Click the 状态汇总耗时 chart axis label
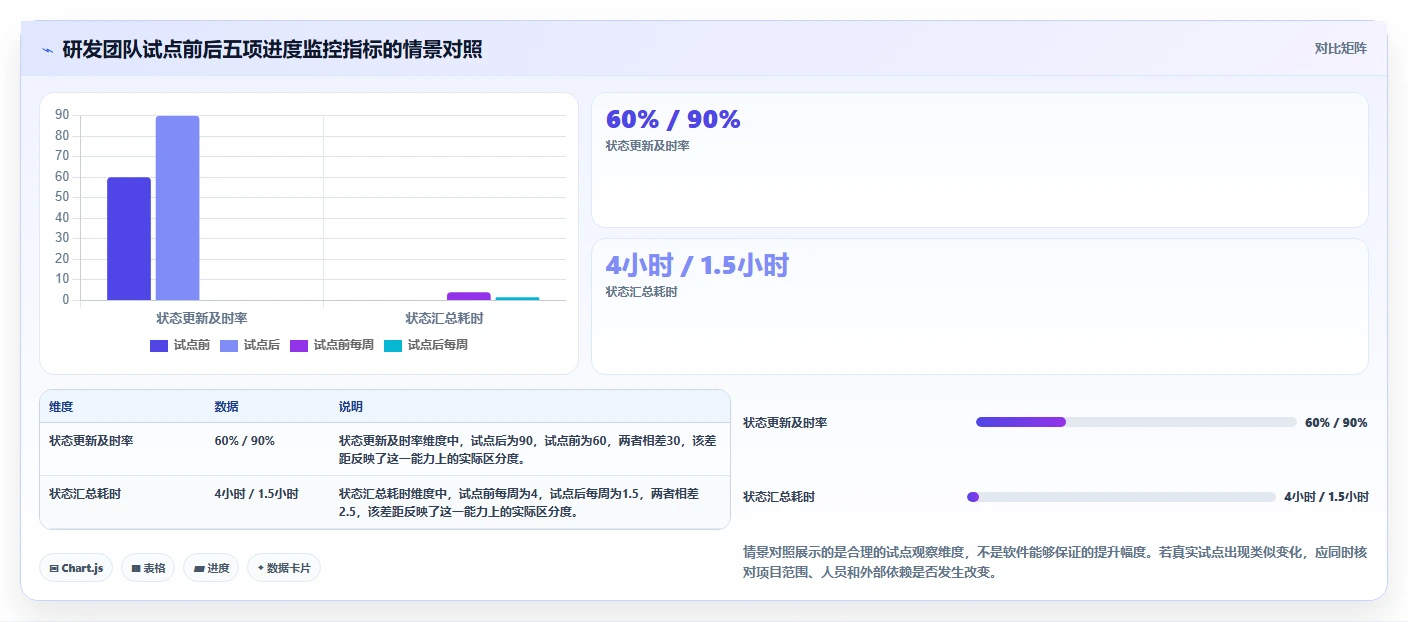Image resolution: width=1408 pixels, height=622 pixels. 444,318
